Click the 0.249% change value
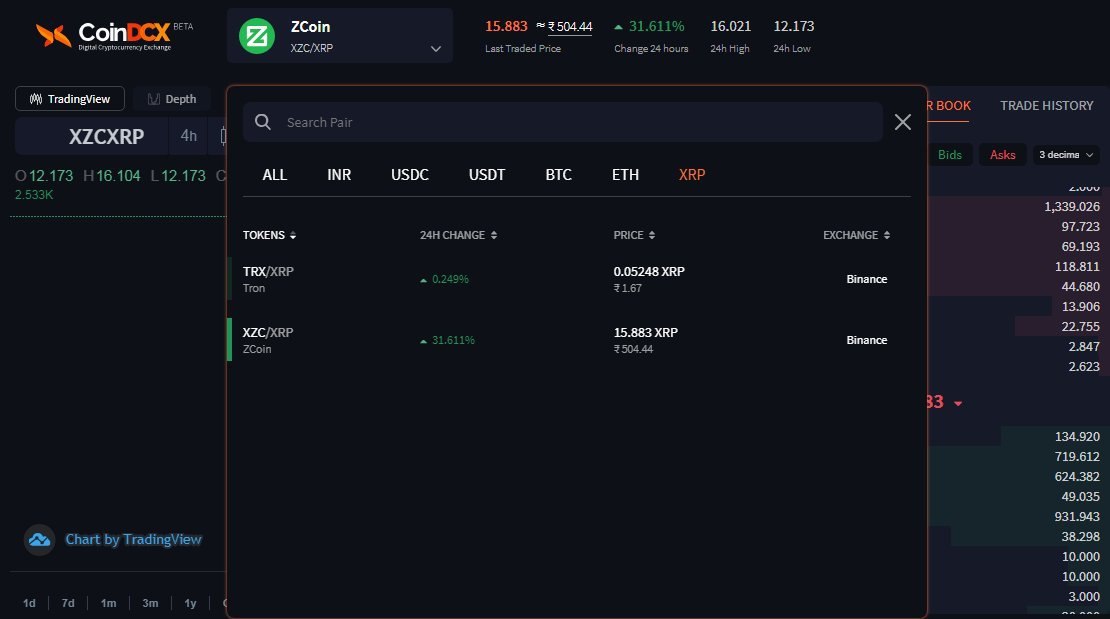The image size is (1110, 619). tap(450, 279)
